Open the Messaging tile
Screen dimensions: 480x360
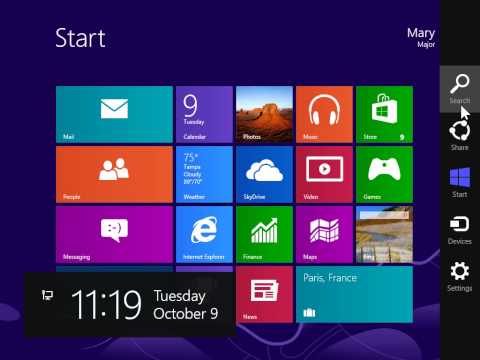[x=114, y=234]
